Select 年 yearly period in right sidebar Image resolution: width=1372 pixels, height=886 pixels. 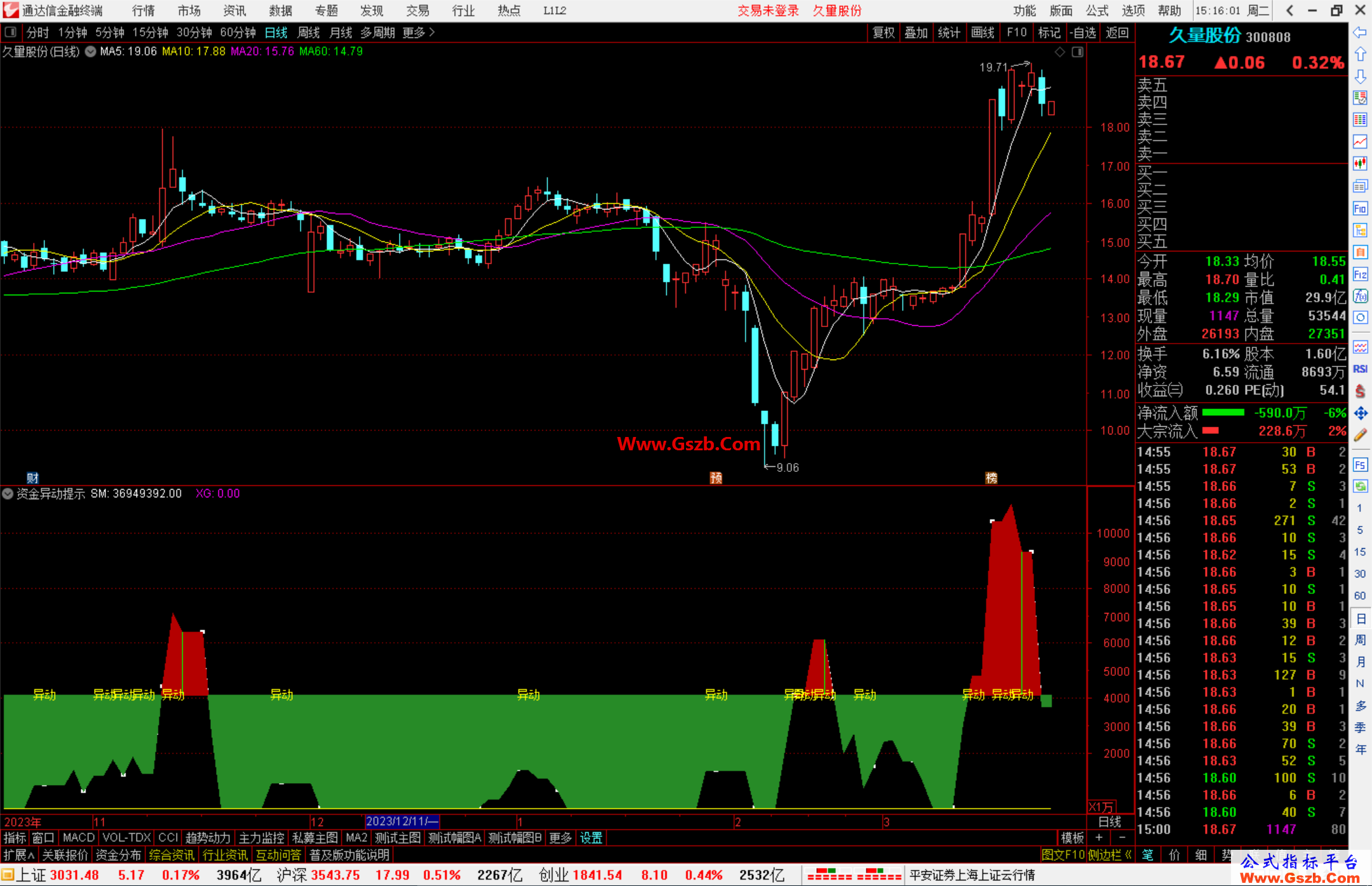coord(1361,750)
